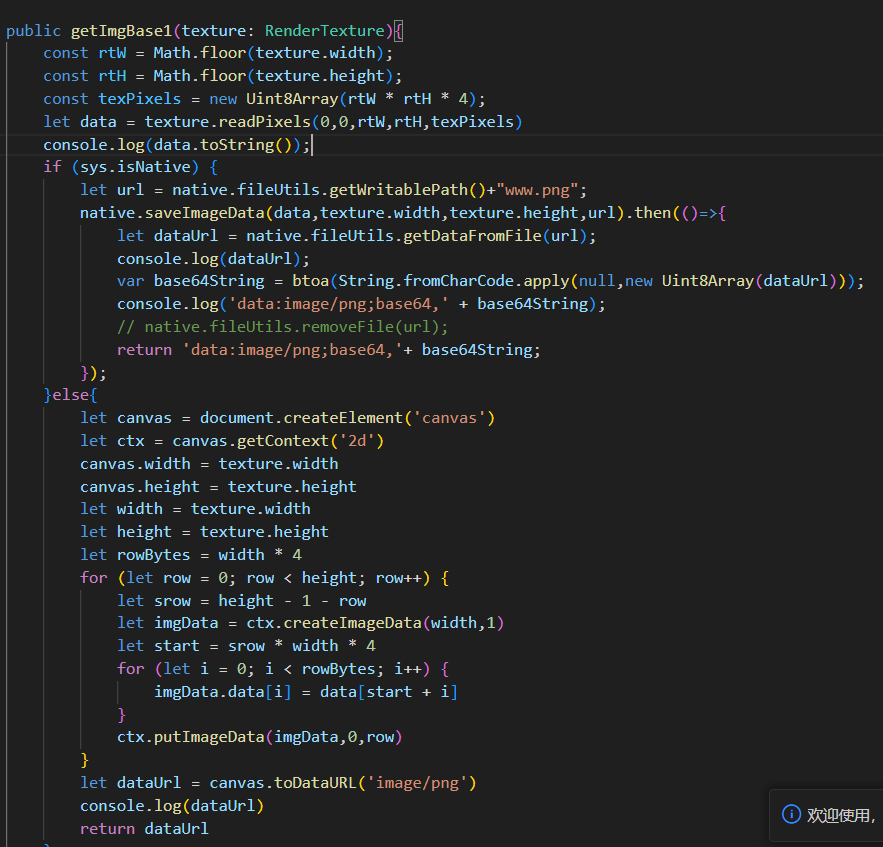Click the 'then' call after saveImageData
Image resolution: width=883 pixels, height=847 pixels.
(x=653, y=213)
